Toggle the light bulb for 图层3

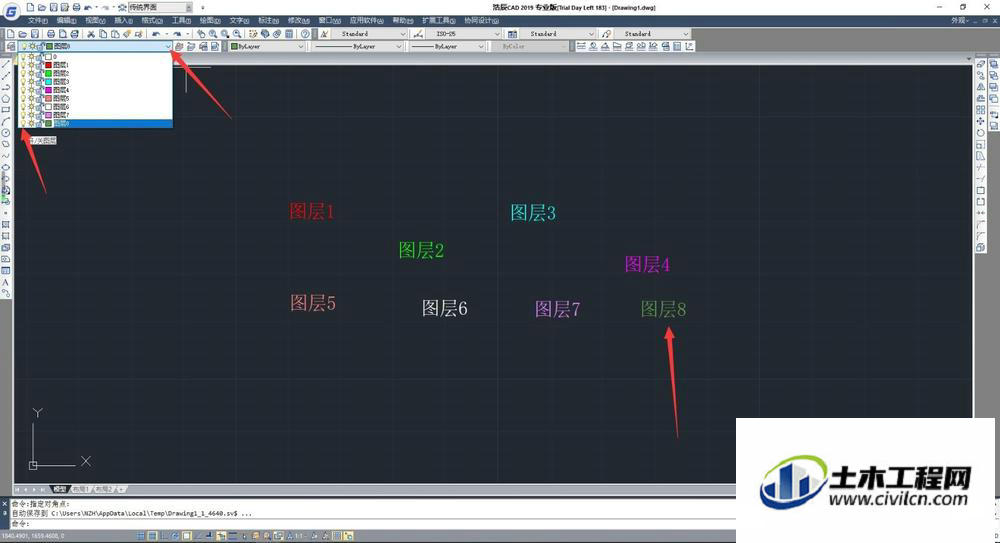pos(24,82)
